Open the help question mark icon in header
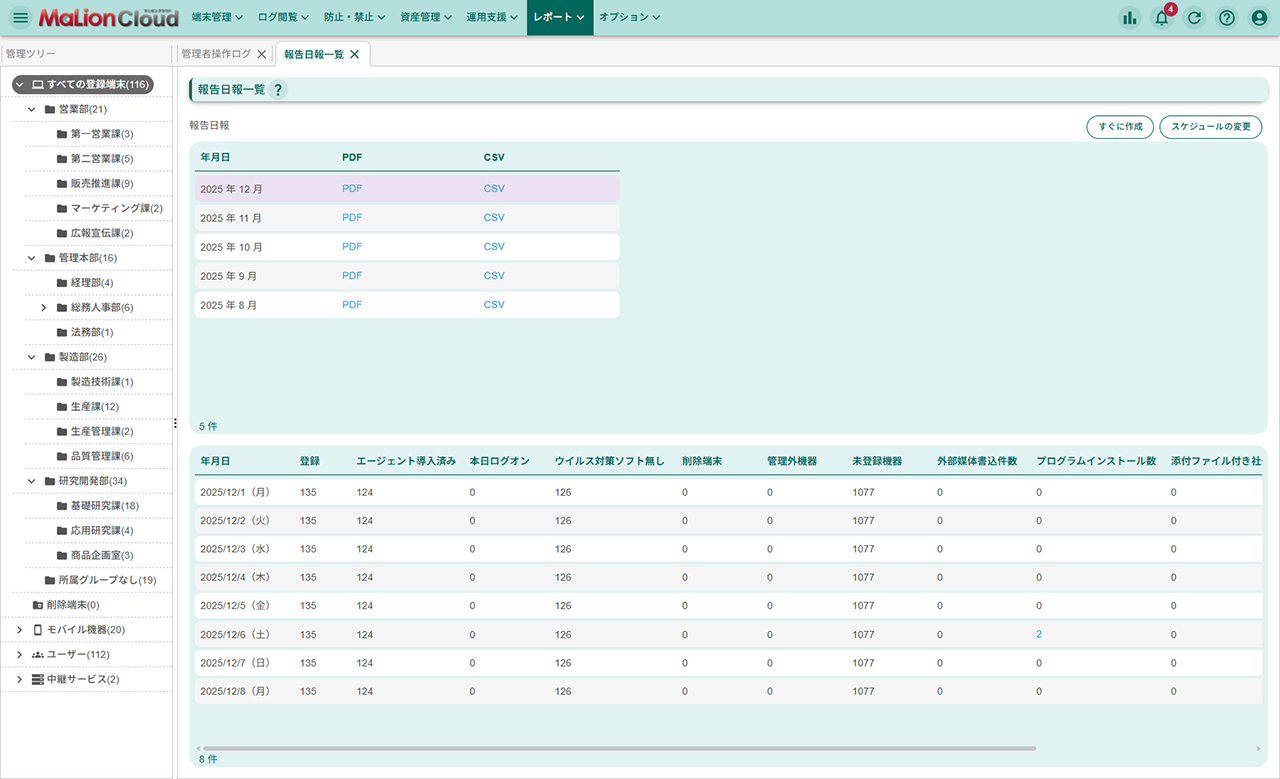The image size is (1280, 779). [1227, 18]
